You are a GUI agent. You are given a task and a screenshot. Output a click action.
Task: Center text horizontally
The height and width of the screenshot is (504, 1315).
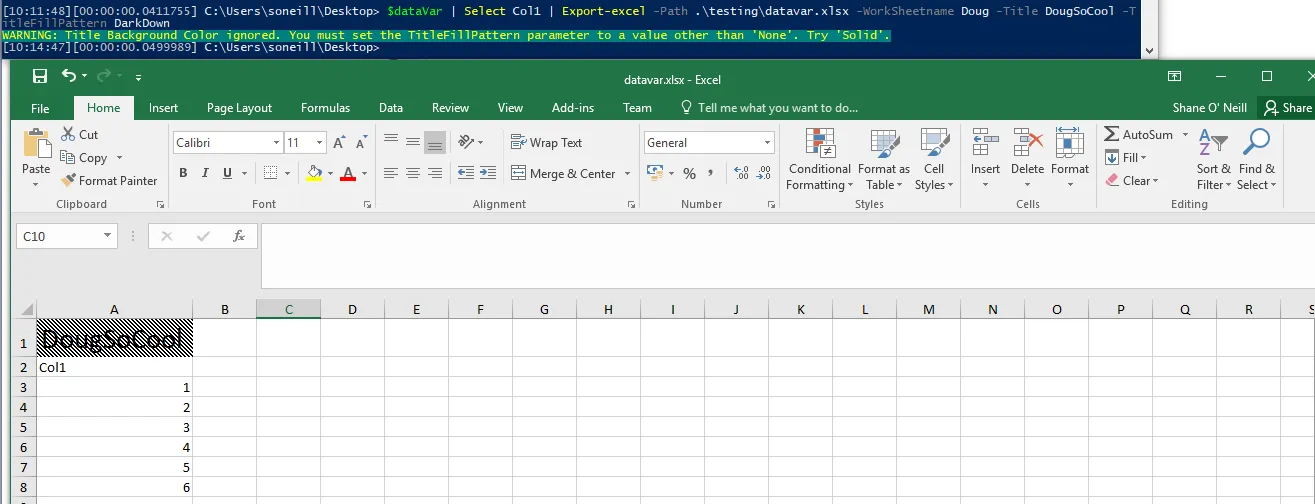[x=413, y=173]
